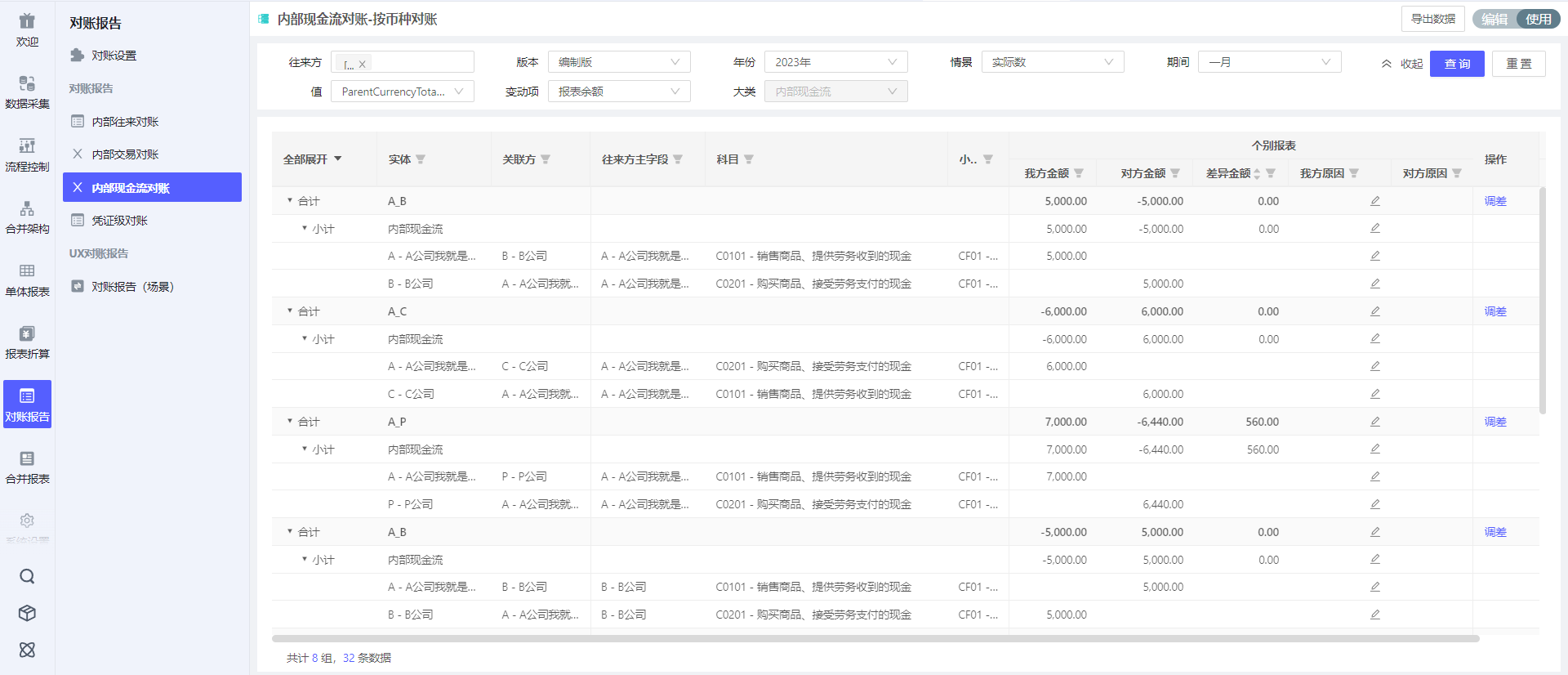Collapse the A_C 合计 group row
Image resolution: width=1568 pixels, height=675 pixels.
click(290, 311)
